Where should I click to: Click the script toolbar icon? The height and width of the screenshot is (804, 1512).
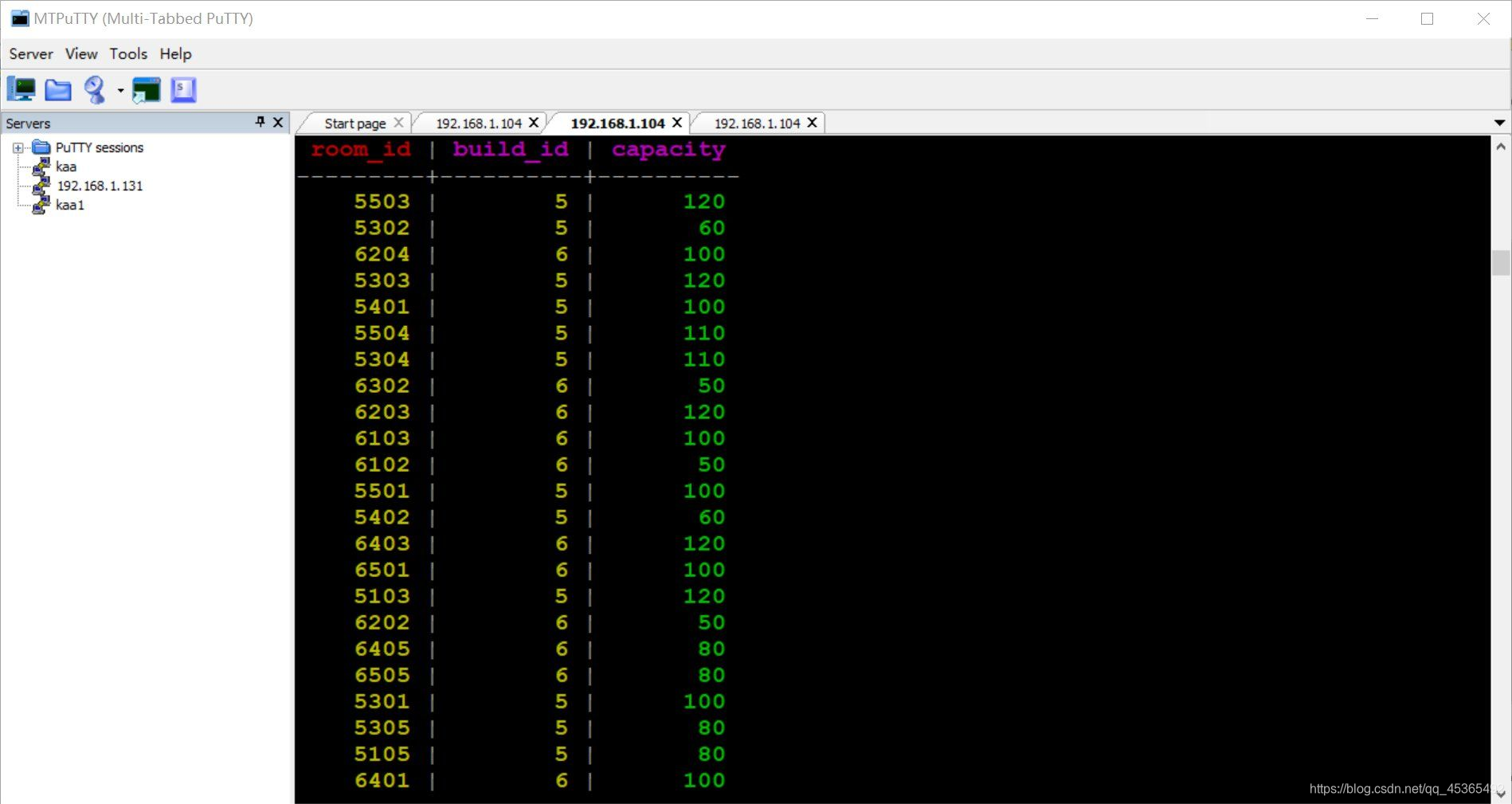coord(183,90)
